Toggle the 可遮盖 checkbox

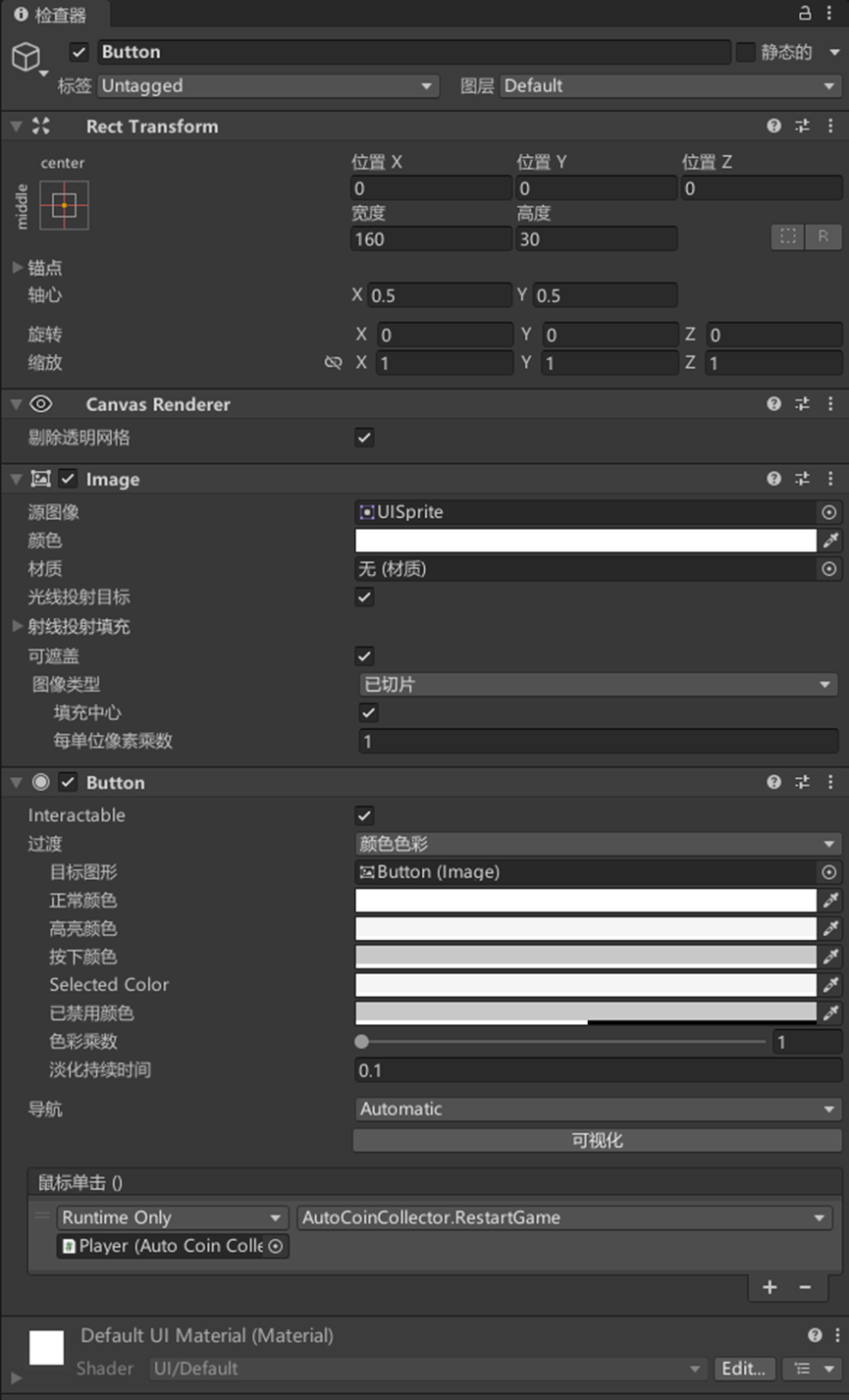tap(364, 656)
